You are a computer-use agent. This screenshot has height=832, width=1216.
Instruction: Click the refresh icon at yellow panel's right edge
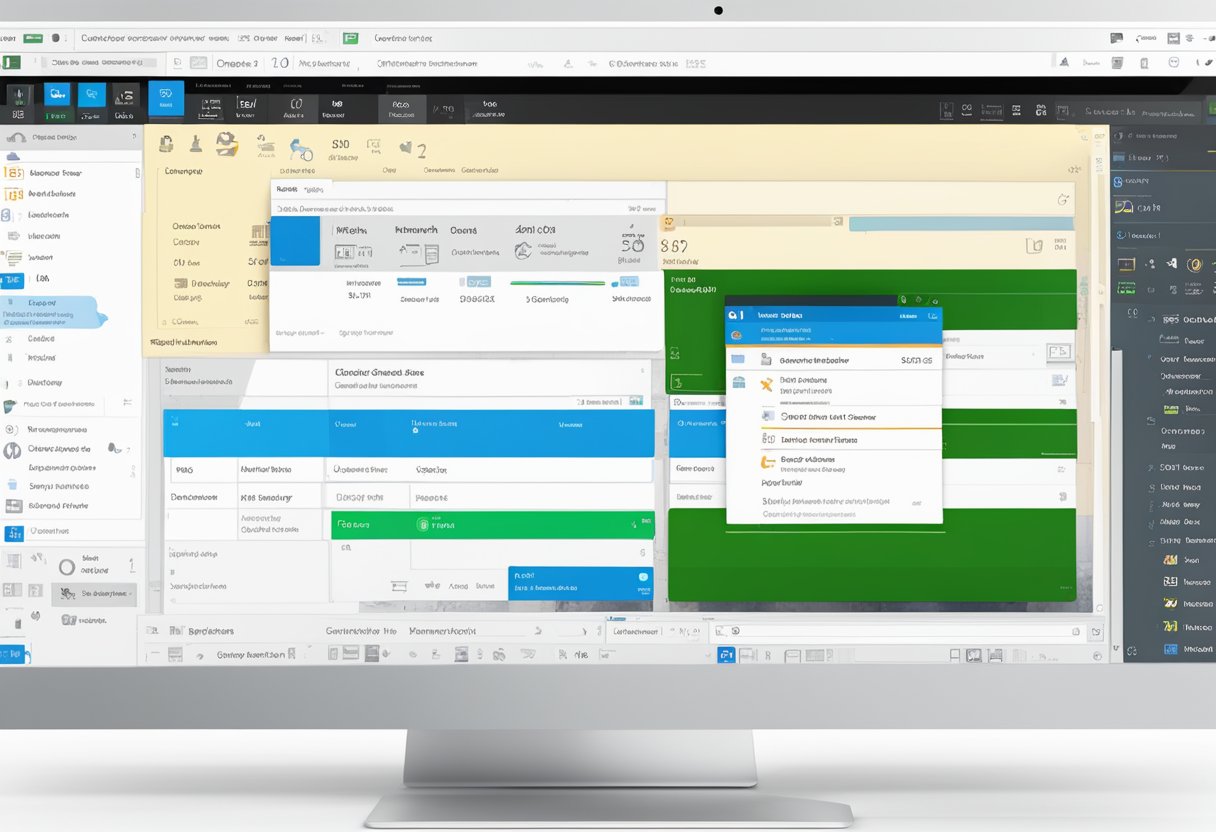tap(1062, 199)
